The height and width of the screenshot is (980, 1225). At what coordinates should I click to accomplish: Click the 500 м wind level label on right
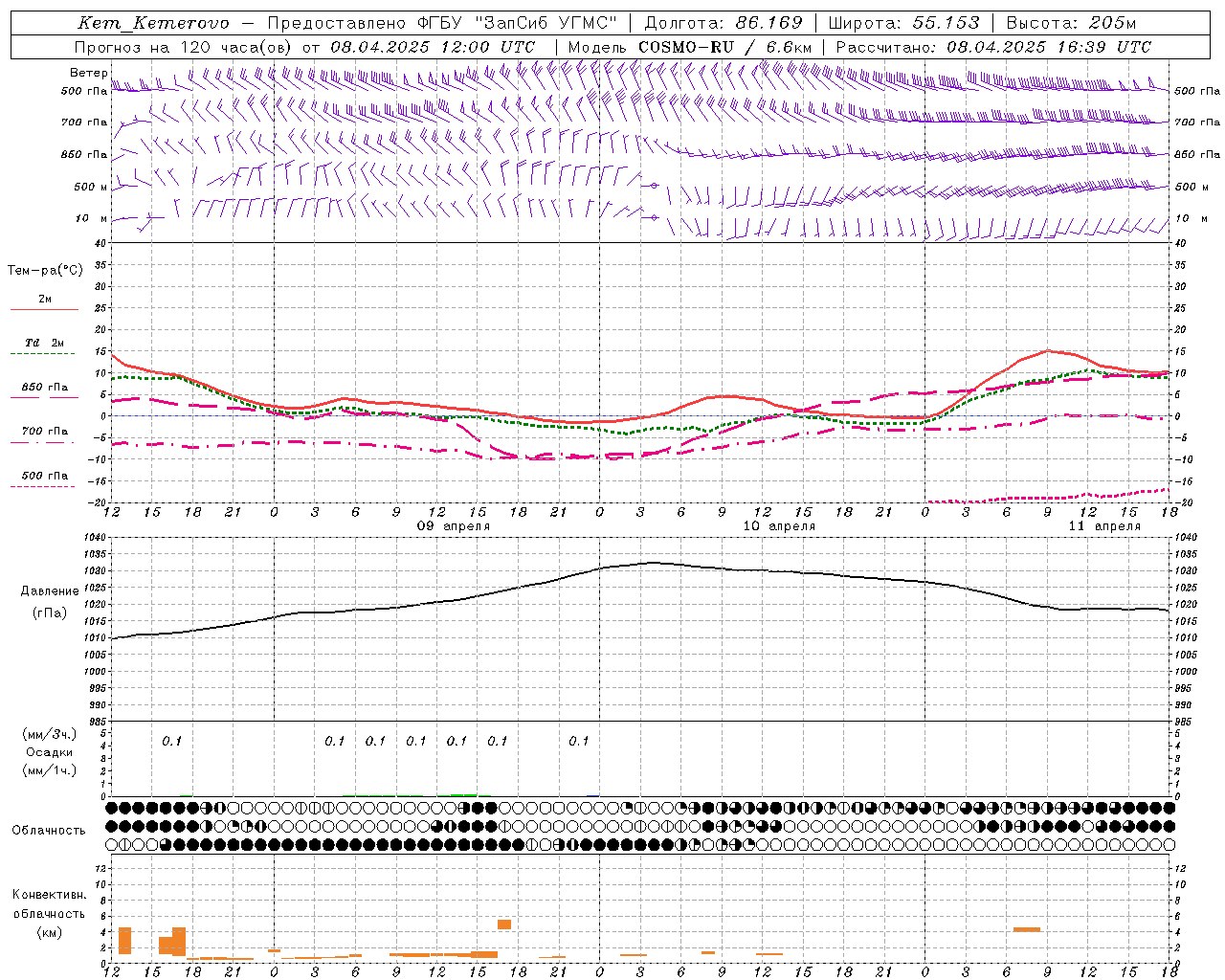[1190, 187]
